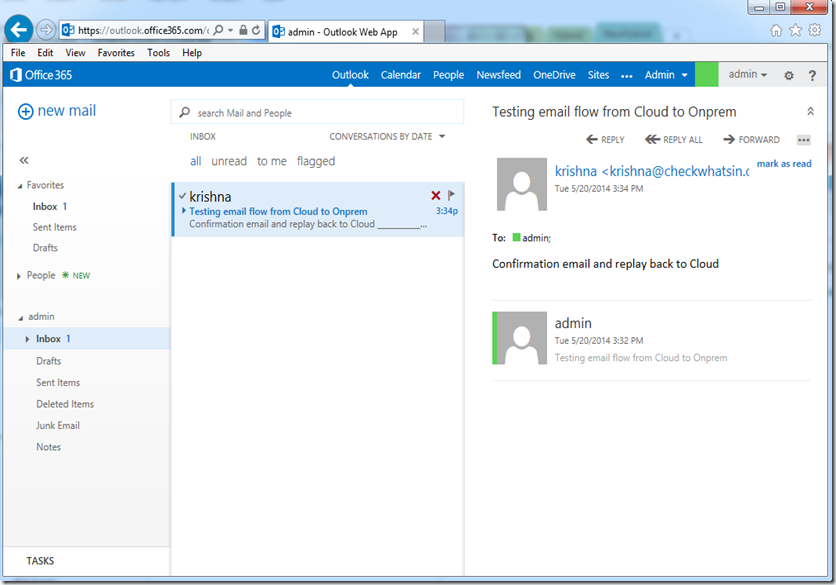Open the File menu

[18, 53]
